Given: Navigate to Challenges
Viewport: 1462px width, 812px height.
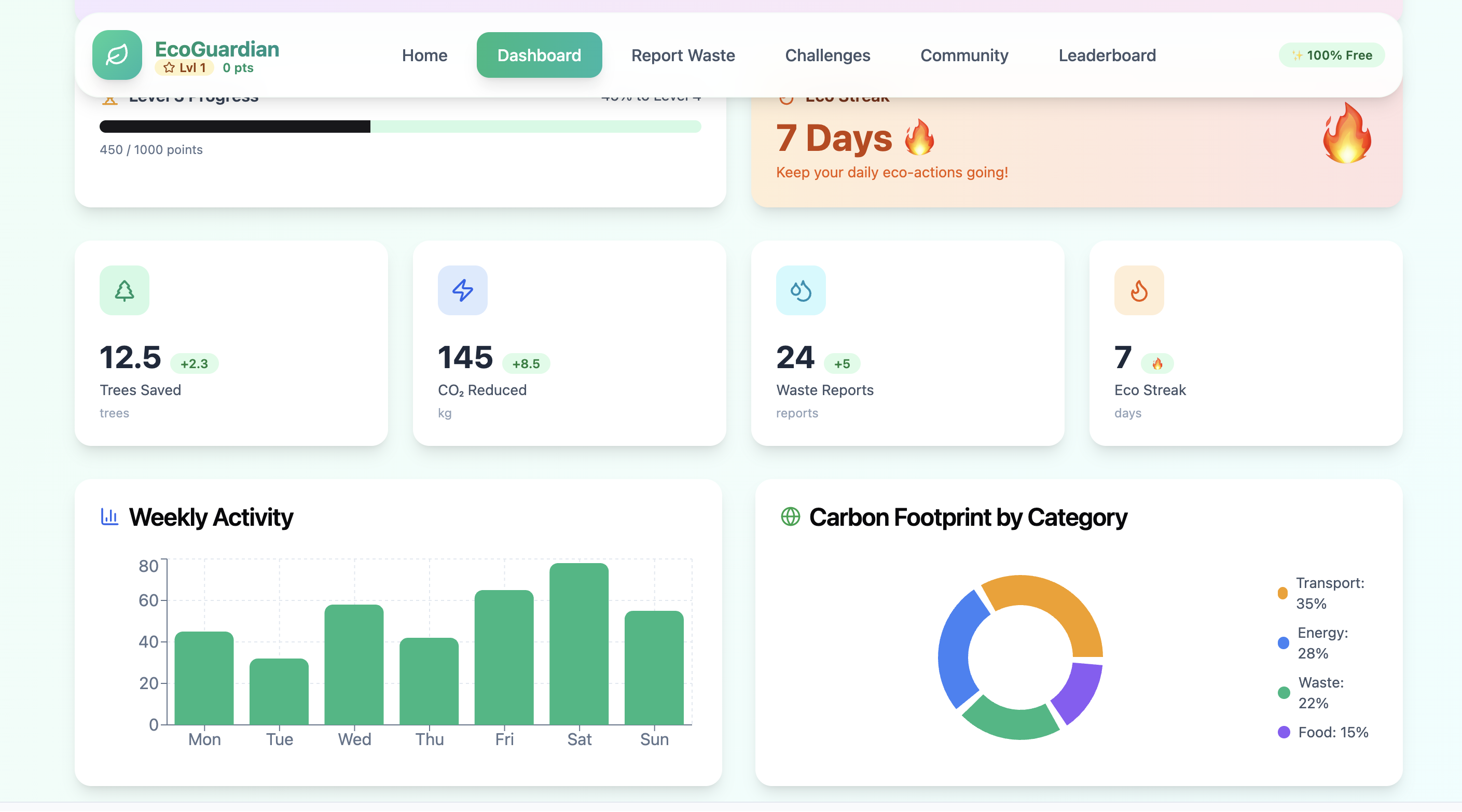Looking at the screenshot, I should click(827, 55).
